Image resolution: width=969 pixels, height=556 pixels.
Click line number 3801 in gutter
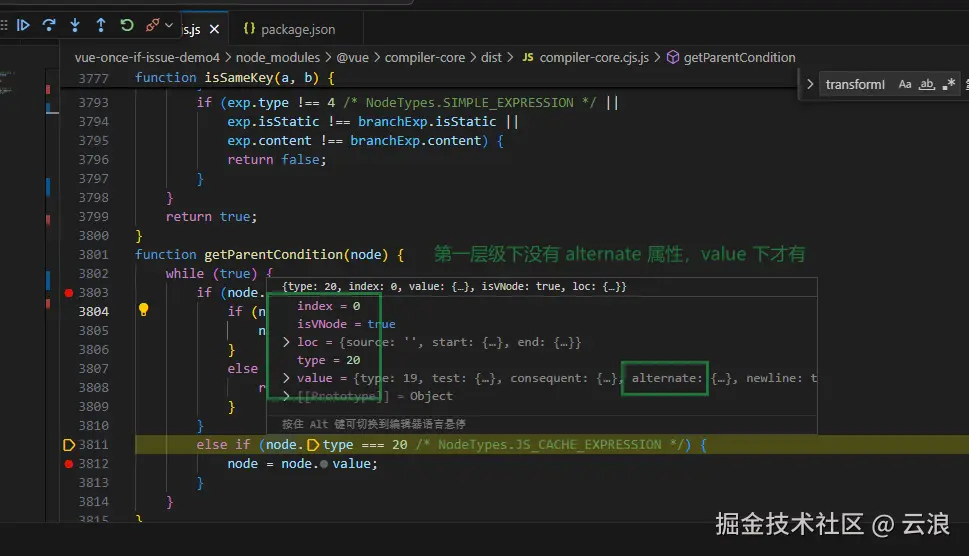point(93,255)
